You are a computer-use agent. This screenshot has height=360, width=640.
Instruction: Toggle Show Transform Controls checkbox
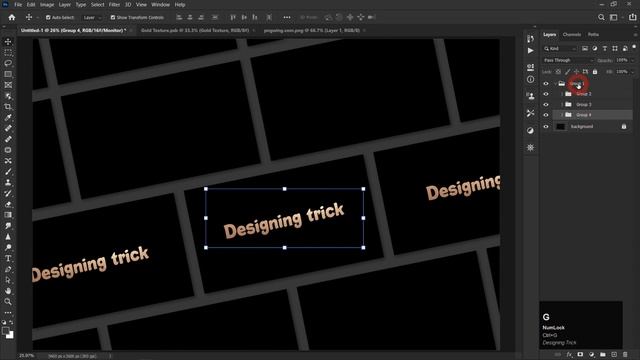click(113, 18)
